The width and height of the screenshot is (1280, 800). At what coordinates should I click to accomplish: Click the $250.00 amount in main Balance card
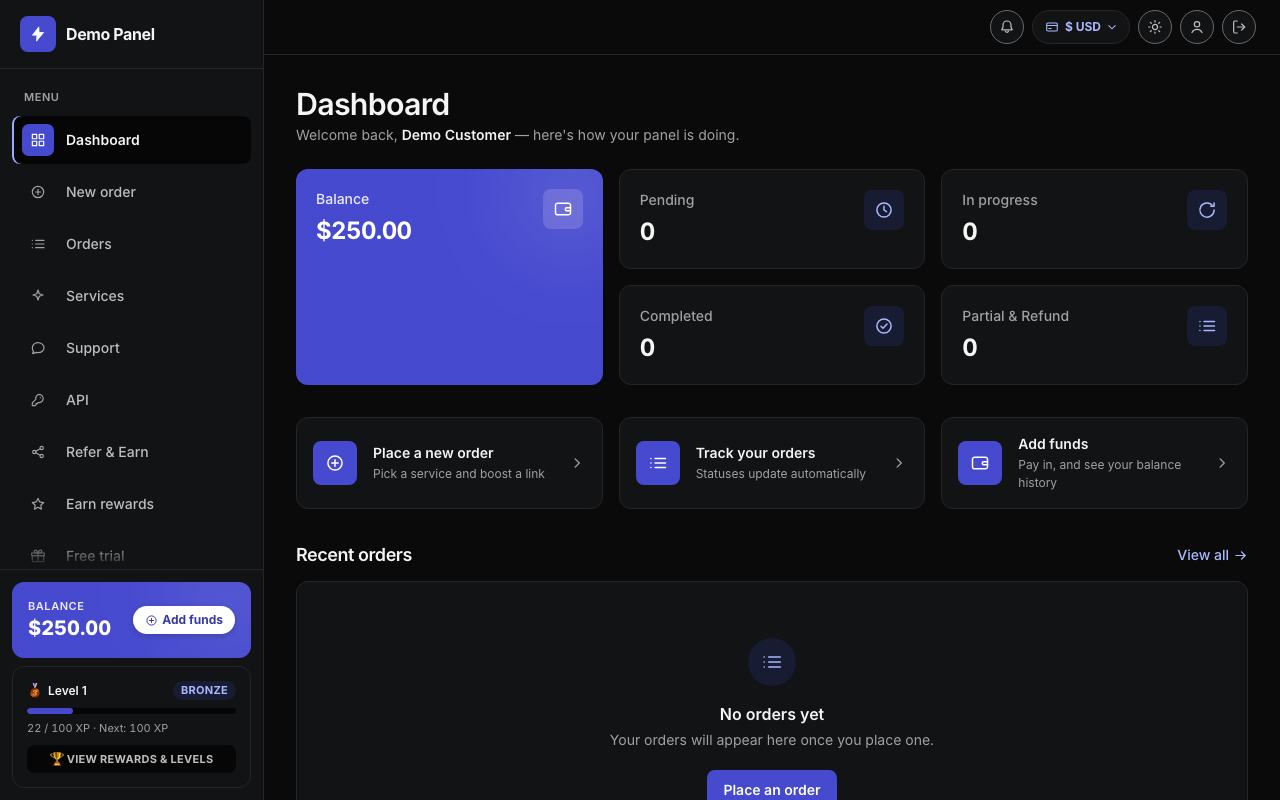coord(364,230)
